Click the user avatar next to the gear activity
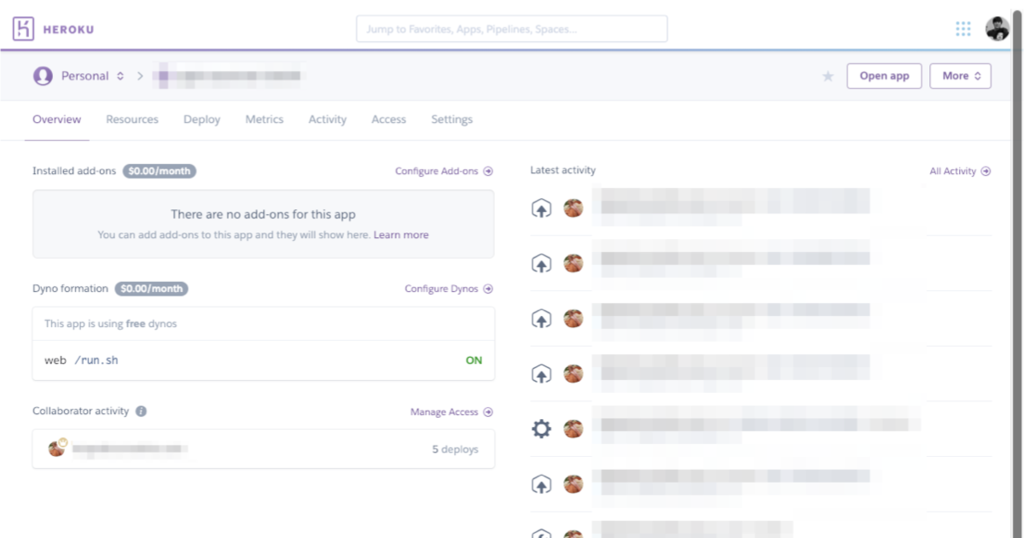The width and height of the screenshot is (1024, 538). [x=573, y=429]
